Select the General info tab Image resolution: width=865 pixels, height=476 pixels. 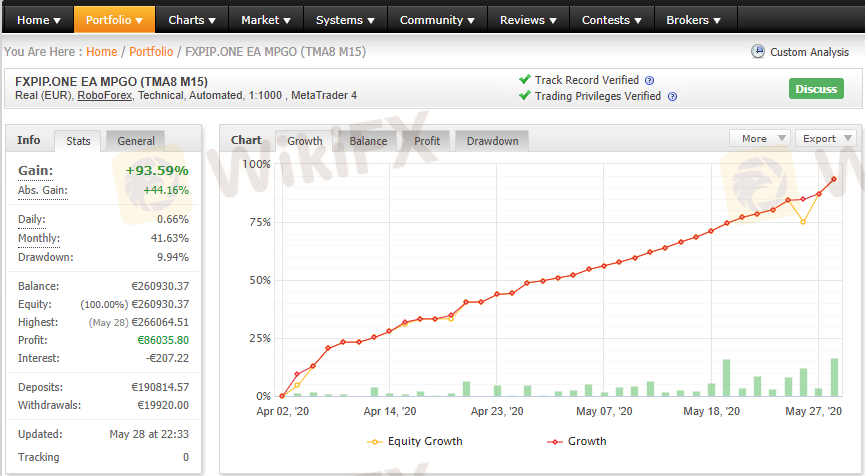coord(136,141)
